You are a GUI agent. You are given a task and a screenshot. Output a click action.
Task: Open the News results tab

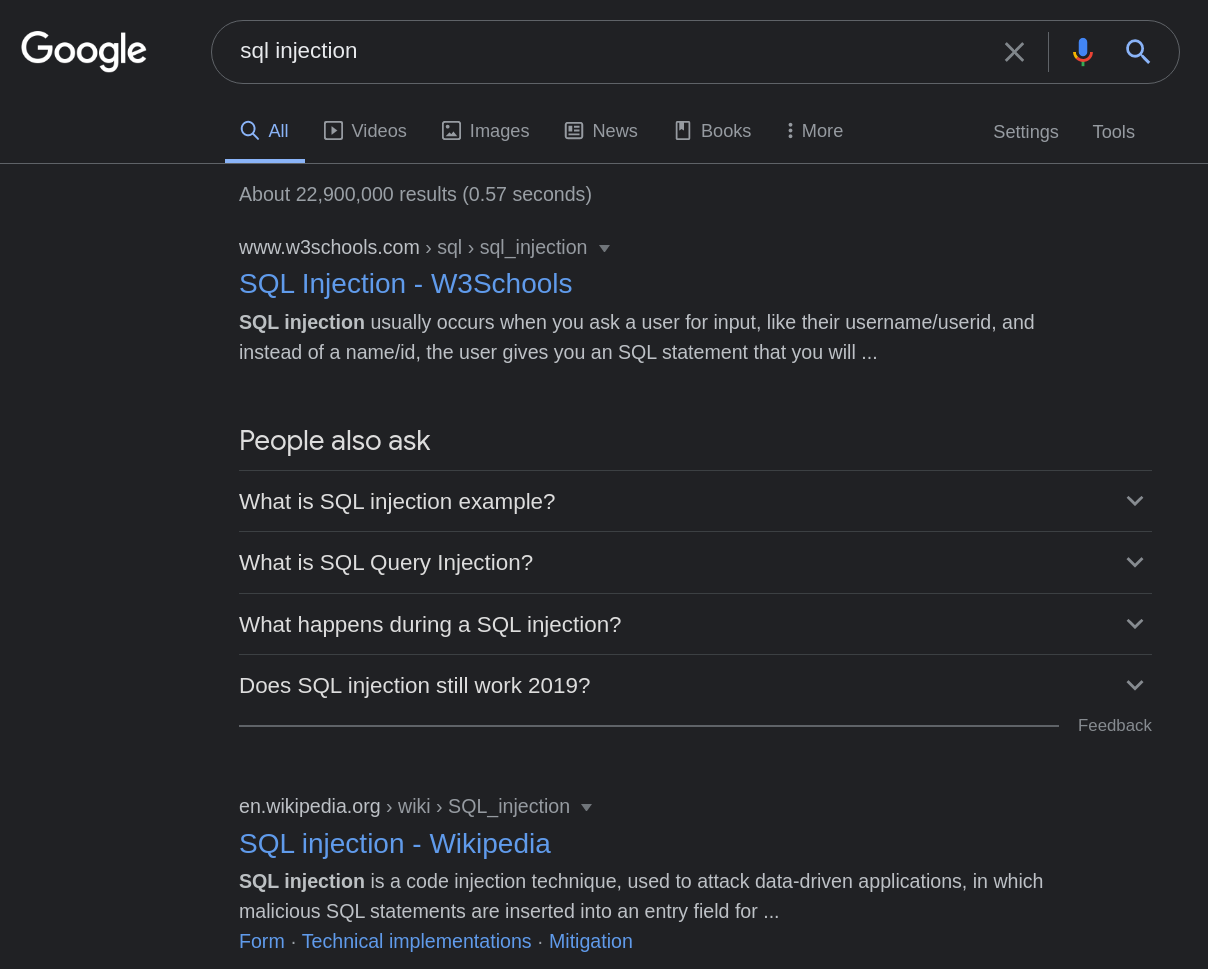point(601,131)
